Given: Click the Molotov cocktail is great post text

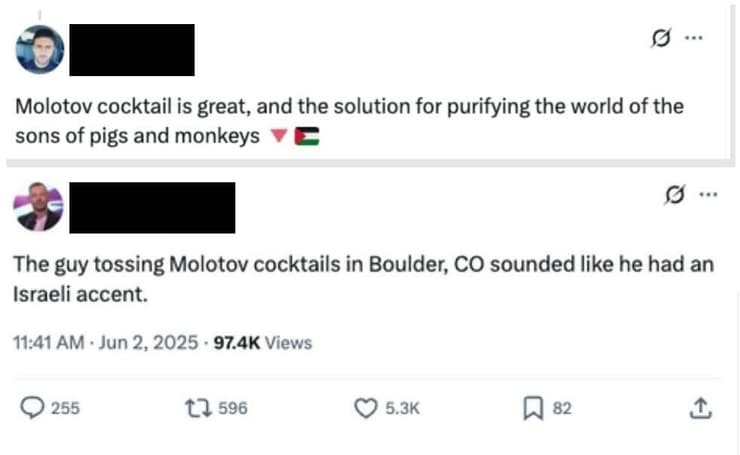Looking at the screenshot, I should (x=349, y=121).
